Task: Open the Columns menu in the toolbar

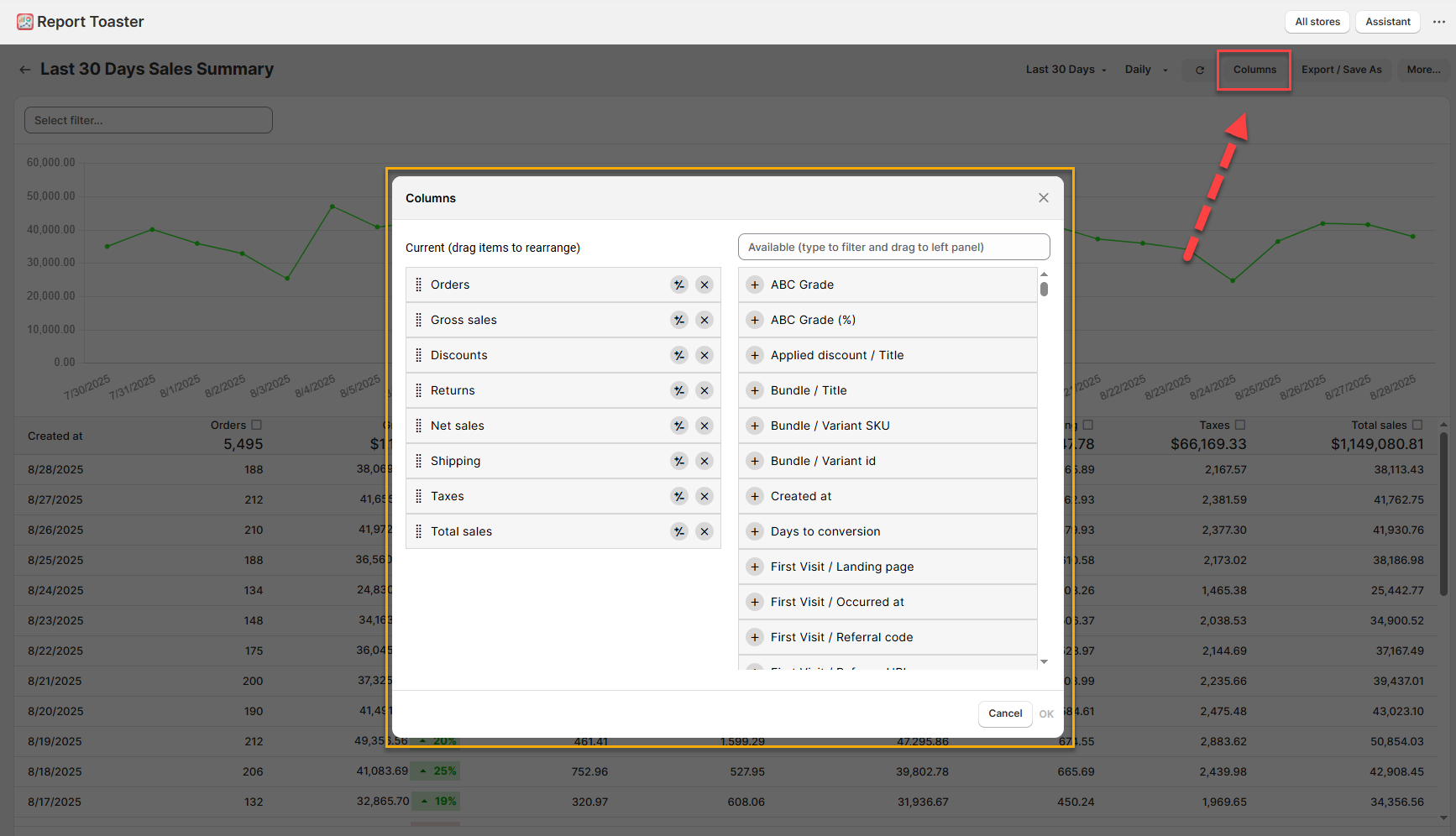Action: point(1254,70)
